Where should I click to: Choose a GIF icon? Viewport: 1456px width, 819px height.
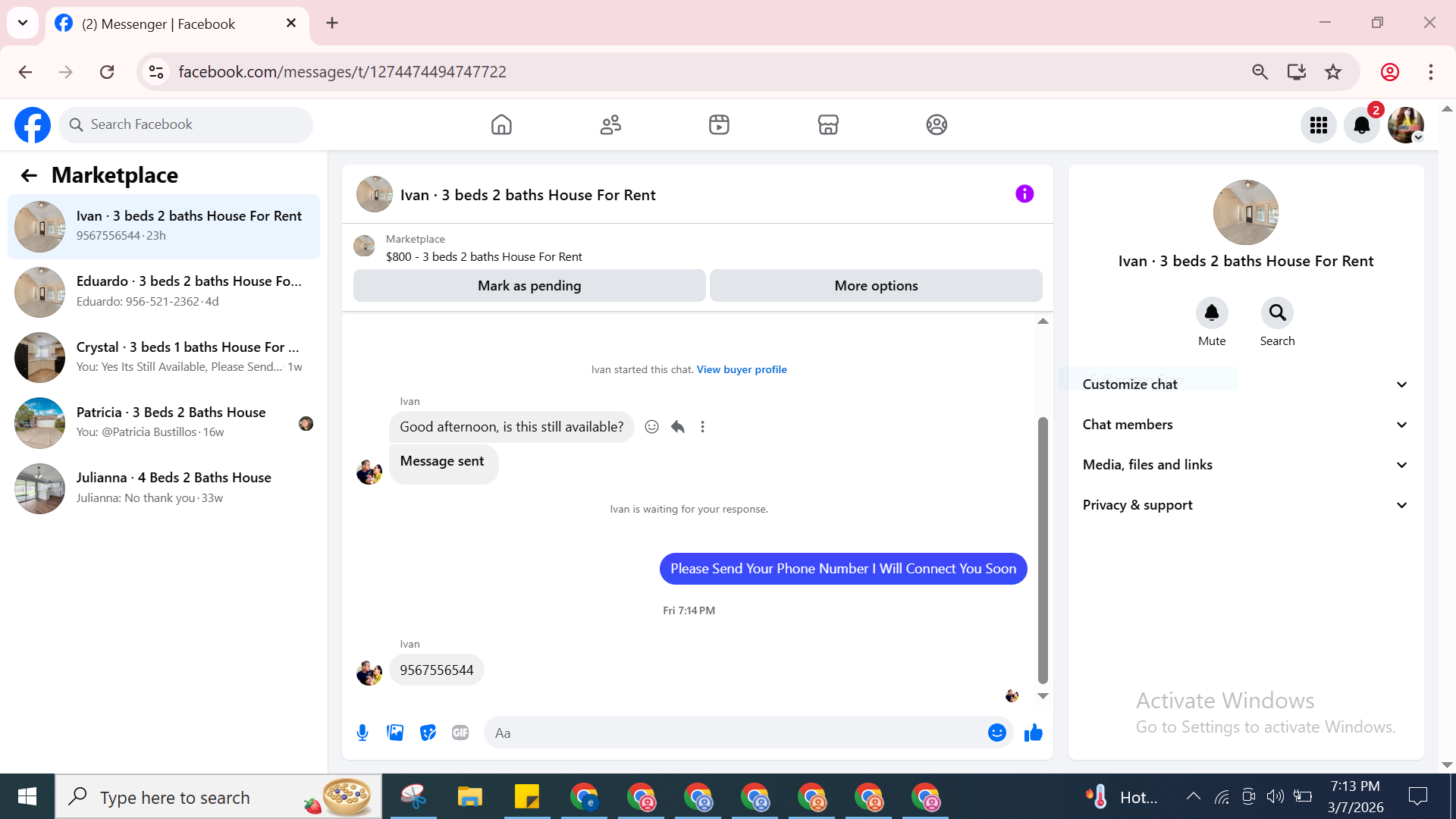coord(460,733)
